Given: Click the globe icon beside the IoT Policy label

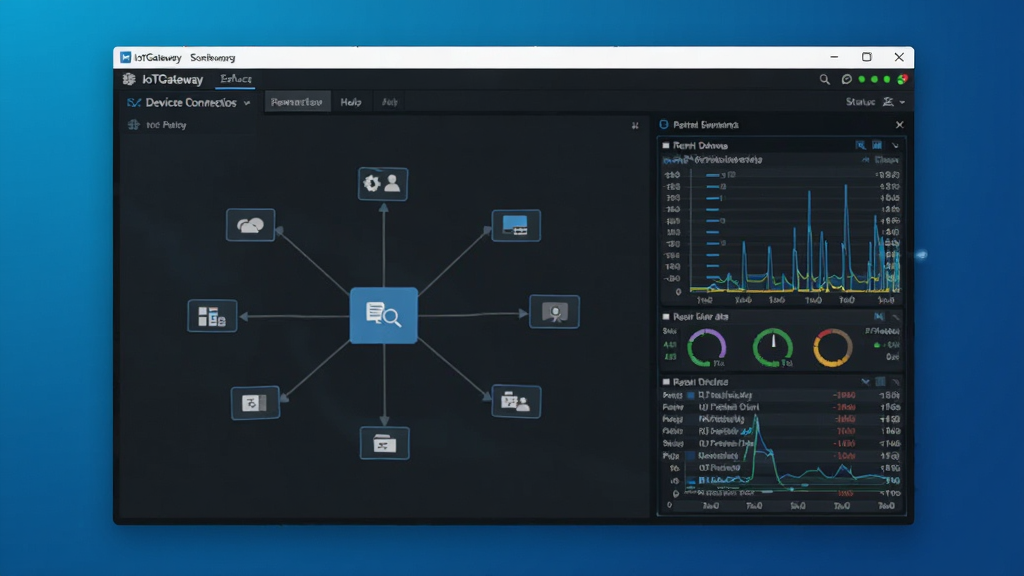Looking at the screenshot, I should [134, 125].
